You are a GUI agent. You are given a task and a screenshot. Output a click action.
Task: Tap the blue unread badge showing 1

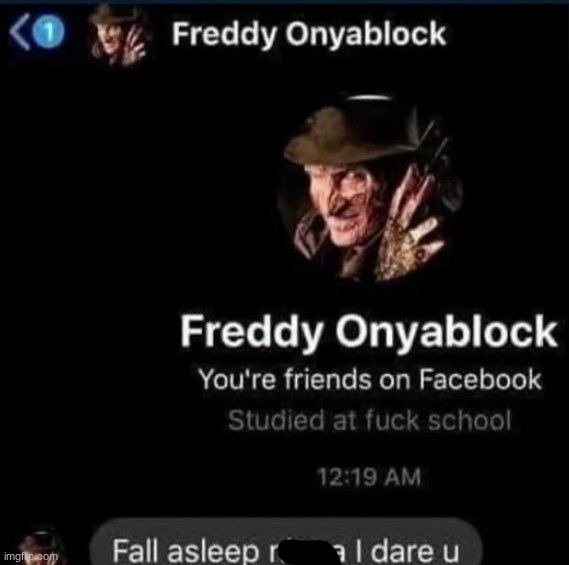(49, 32)
